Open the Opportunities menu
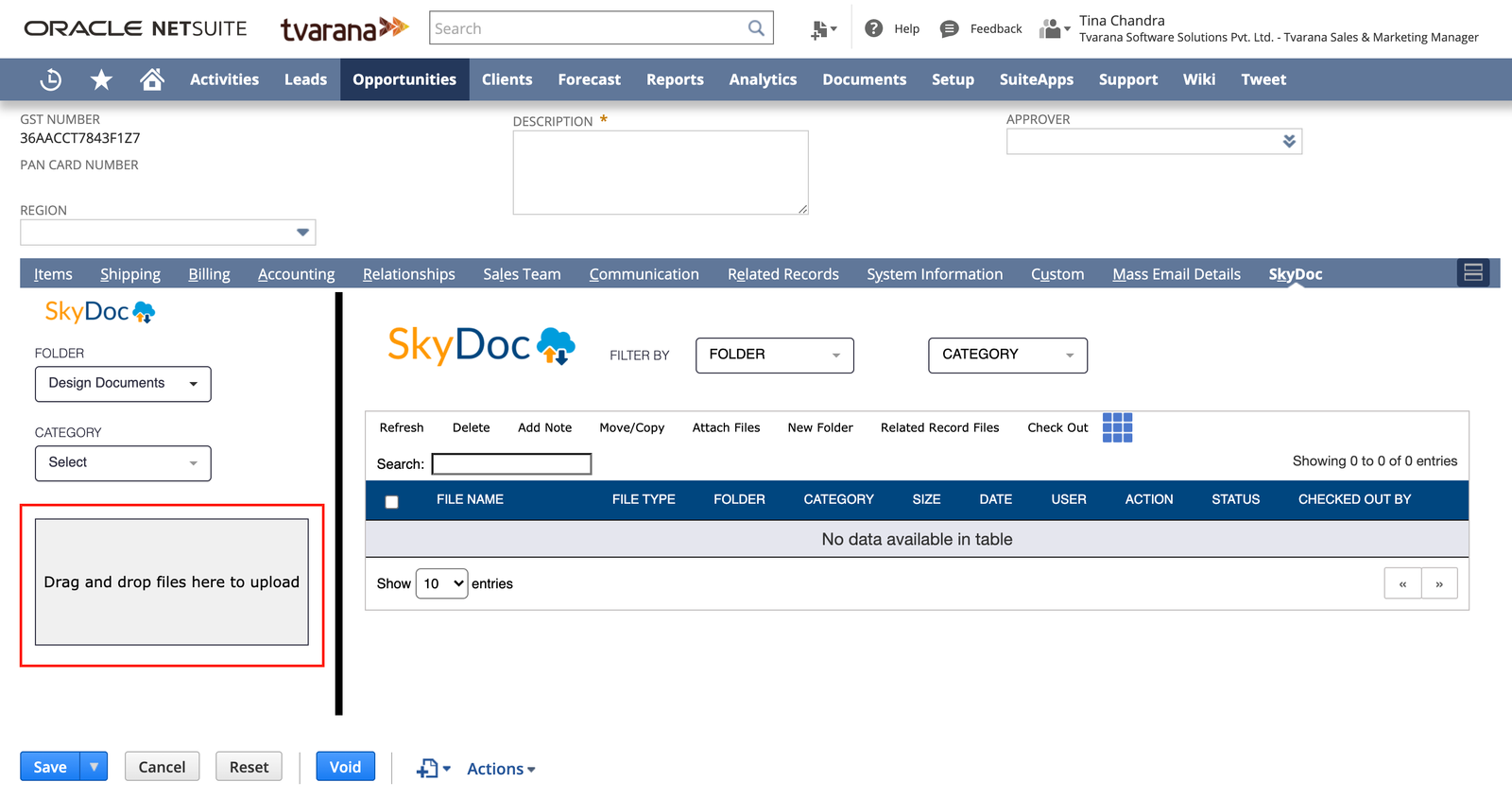The image size is (1512, 799). [404, 79]
